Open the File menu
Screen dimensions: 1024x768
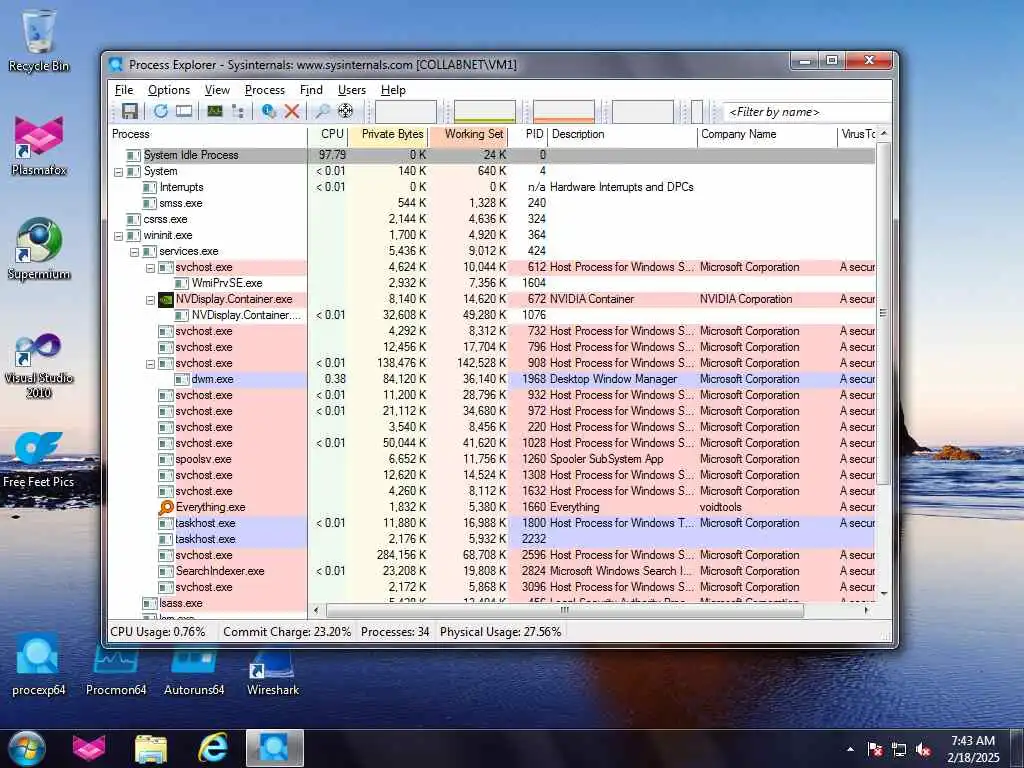click(x=123, y=90)
